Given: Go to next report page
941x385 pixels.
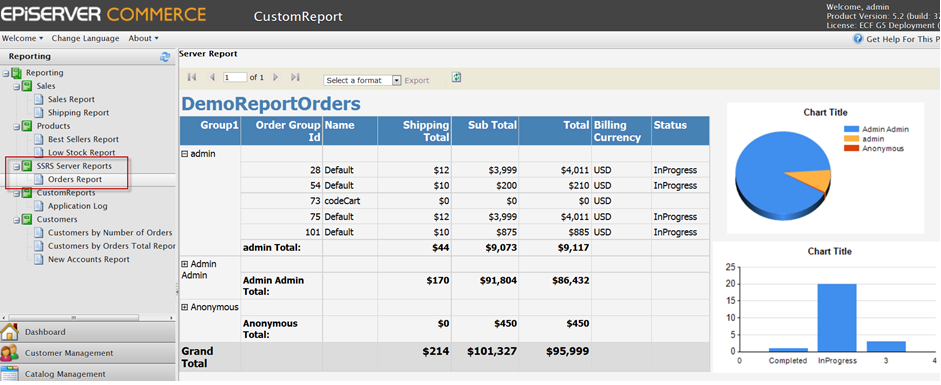Looking at the screenshot, I should [275, 77].
